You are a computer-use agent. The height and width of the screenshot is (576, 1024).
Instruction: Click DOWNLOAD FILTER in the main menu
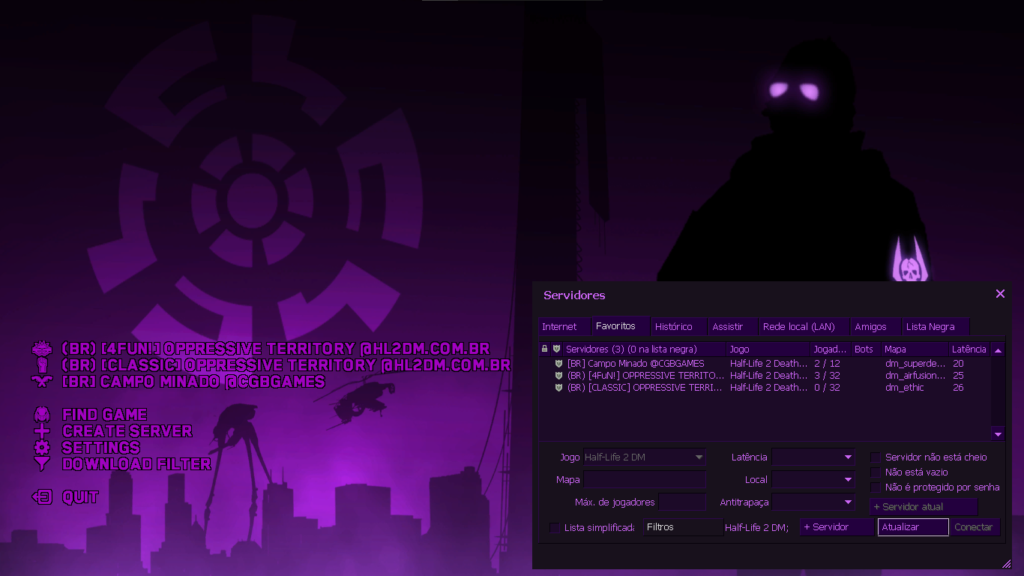tap(137, 464)
